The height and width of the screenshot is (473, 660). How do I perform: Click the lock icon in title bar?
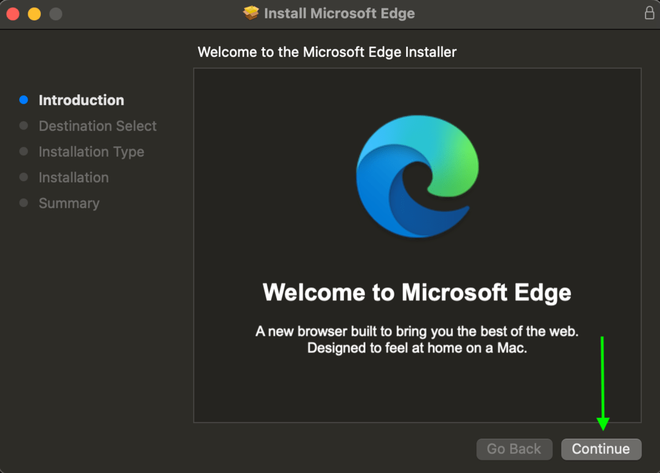pos(649,13)
